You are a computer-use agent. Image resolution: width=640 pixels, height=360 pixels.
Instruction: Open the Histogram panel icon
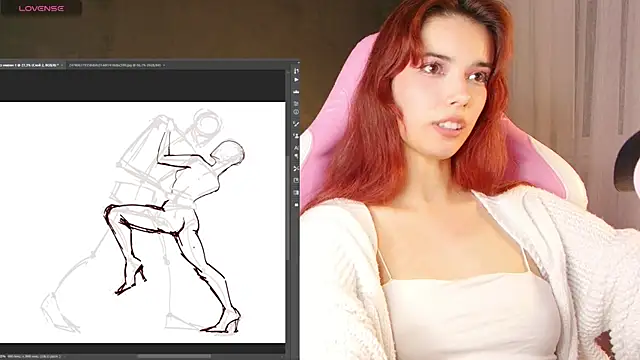[296, 91]
